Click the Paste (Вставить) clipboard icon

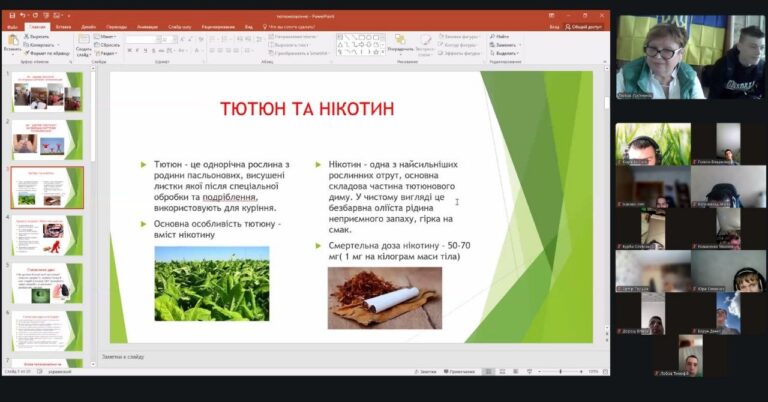(x=12, y=40)
